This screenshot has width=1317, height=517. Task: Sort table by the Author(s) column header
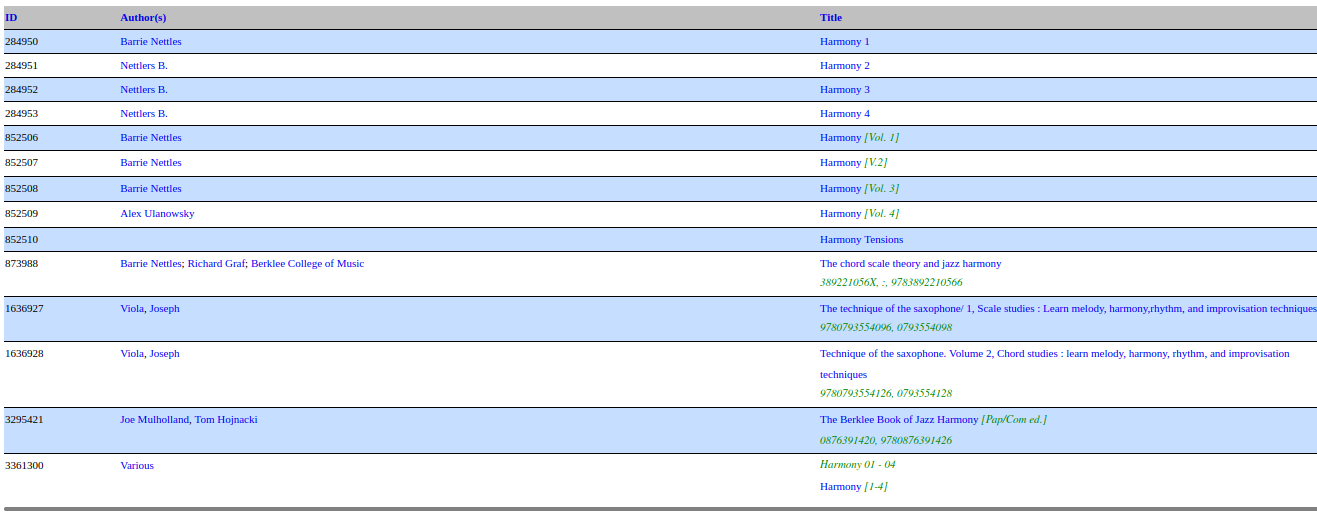click(143, 17)
